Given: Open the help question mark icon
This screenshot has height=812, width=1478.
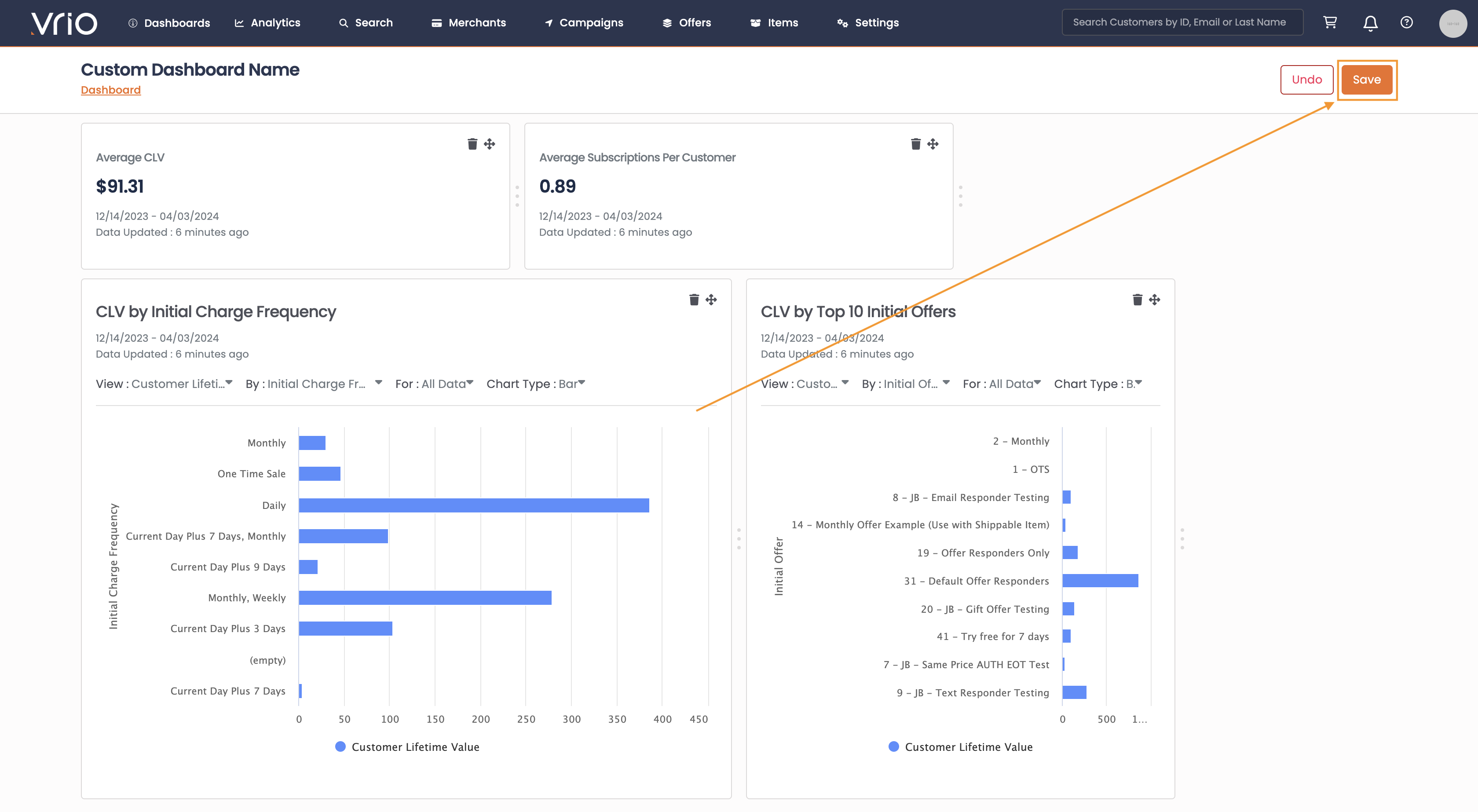Looking at the screenshot, I should (1406, 22).
